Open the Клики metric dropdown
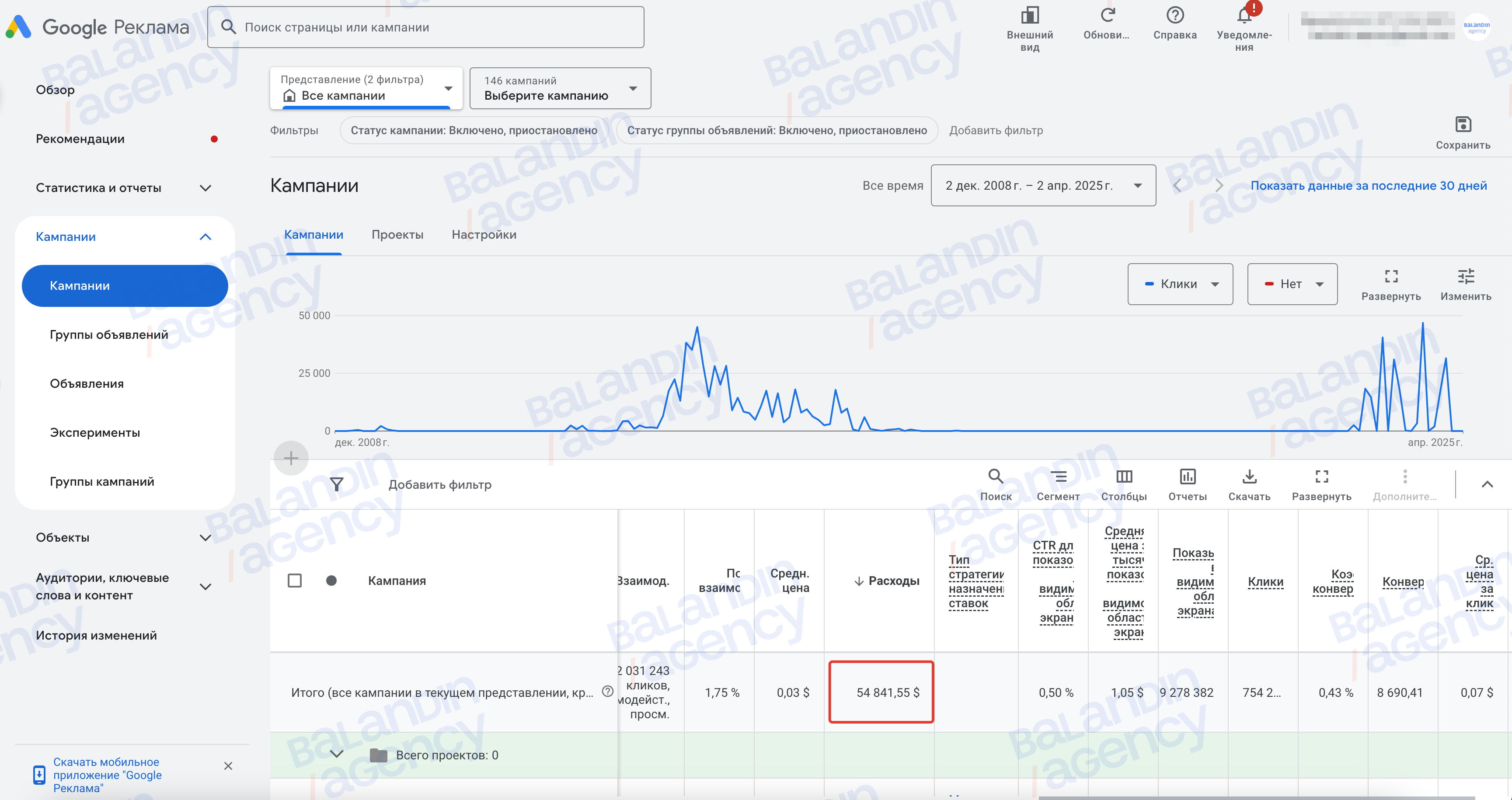Image resolution: width=1512 pixels, height=800 pixels. pyautogui.click(x=1180, y=284)
